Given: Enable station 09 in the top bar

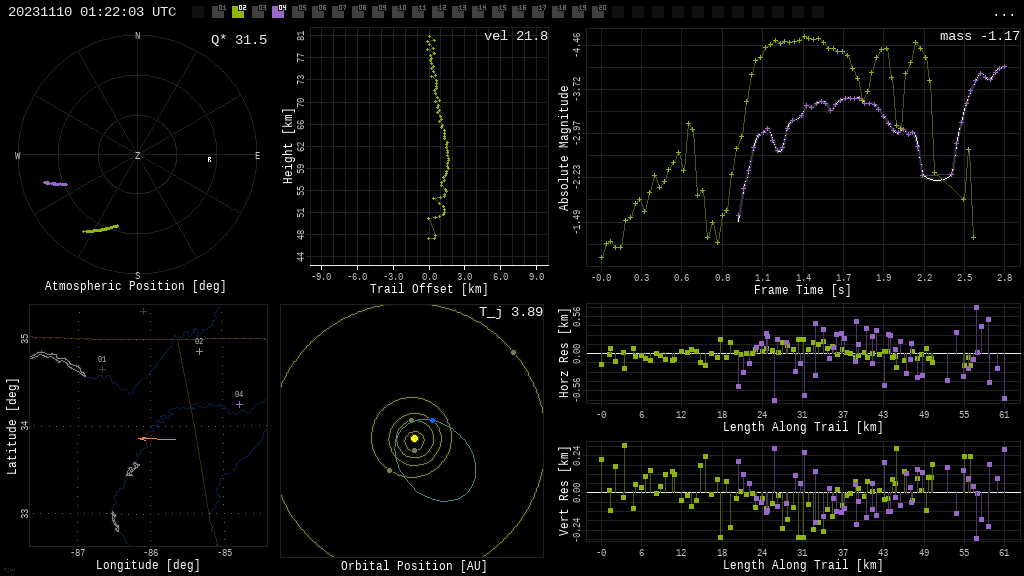Looking at the screenshot, I should [377, 12].
